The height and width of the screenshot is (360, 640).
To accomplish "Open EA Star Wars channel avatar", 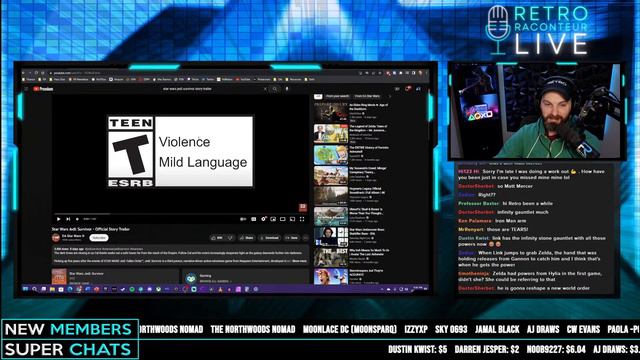I will (56, 238).
